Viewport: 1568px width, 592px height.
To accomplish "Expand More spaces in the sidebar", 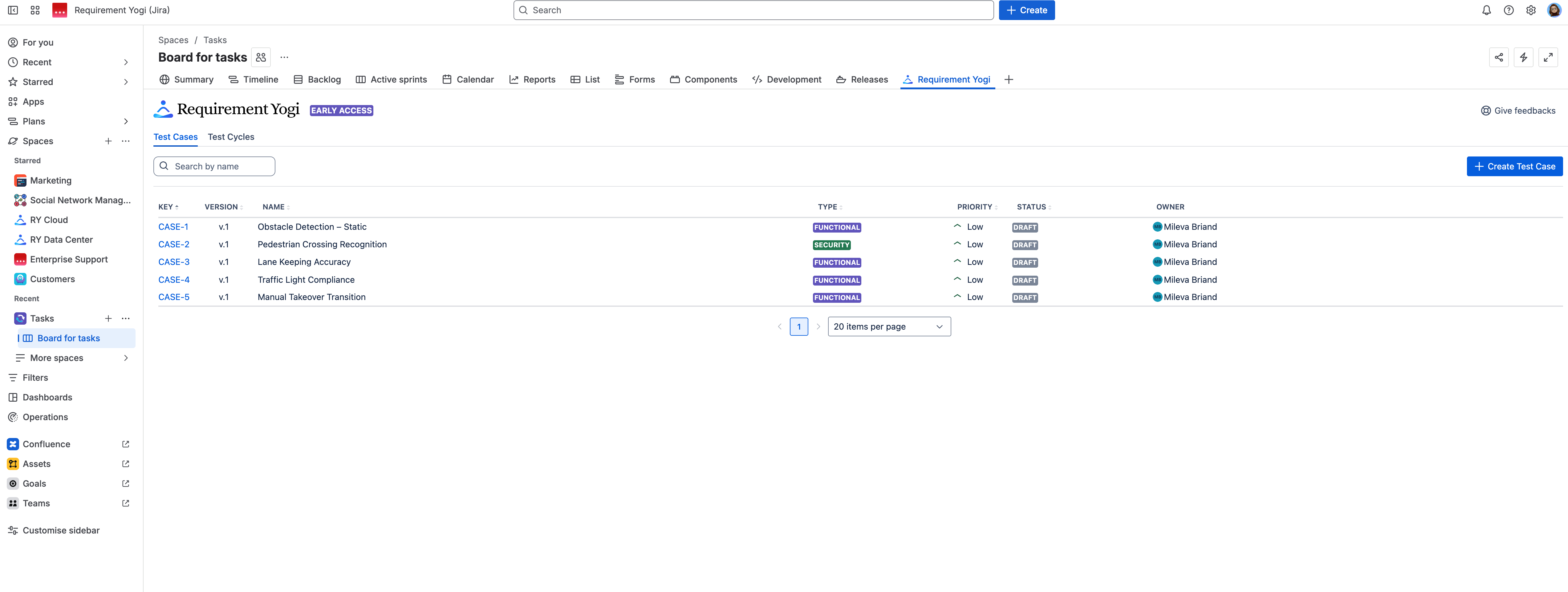I will 125,358.
